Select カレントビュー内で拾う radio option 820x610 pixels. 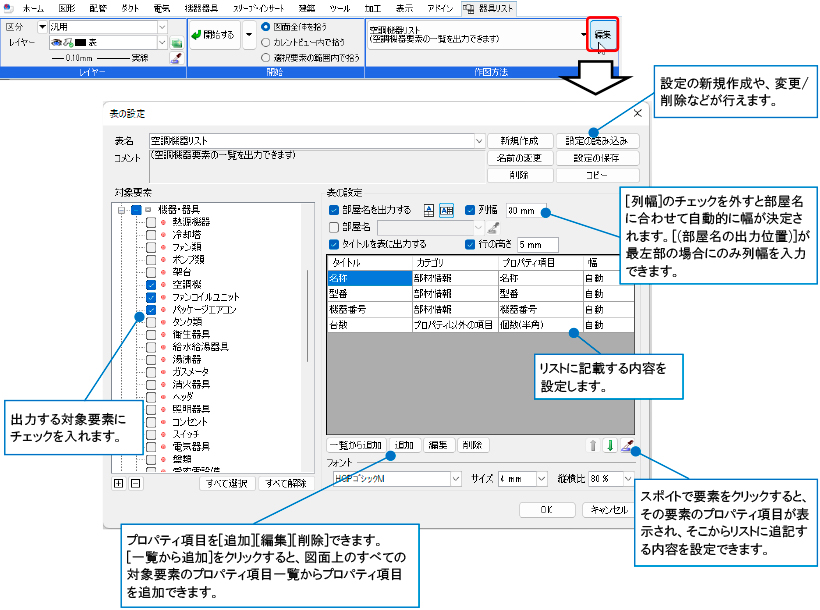[265, 43]
